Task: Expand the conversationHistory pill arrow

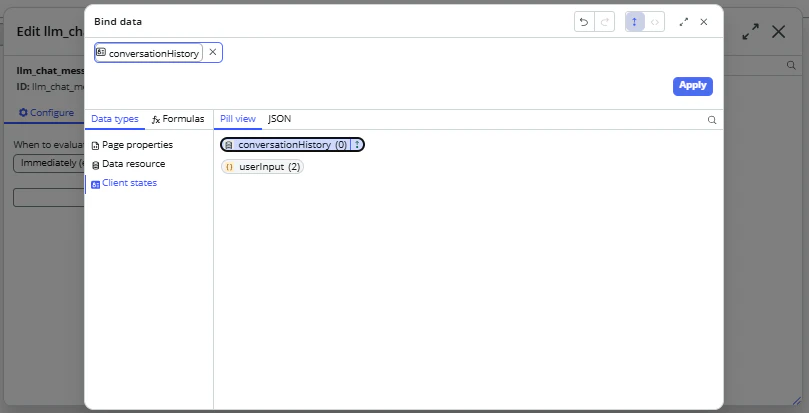Action: tap(357, 145)
